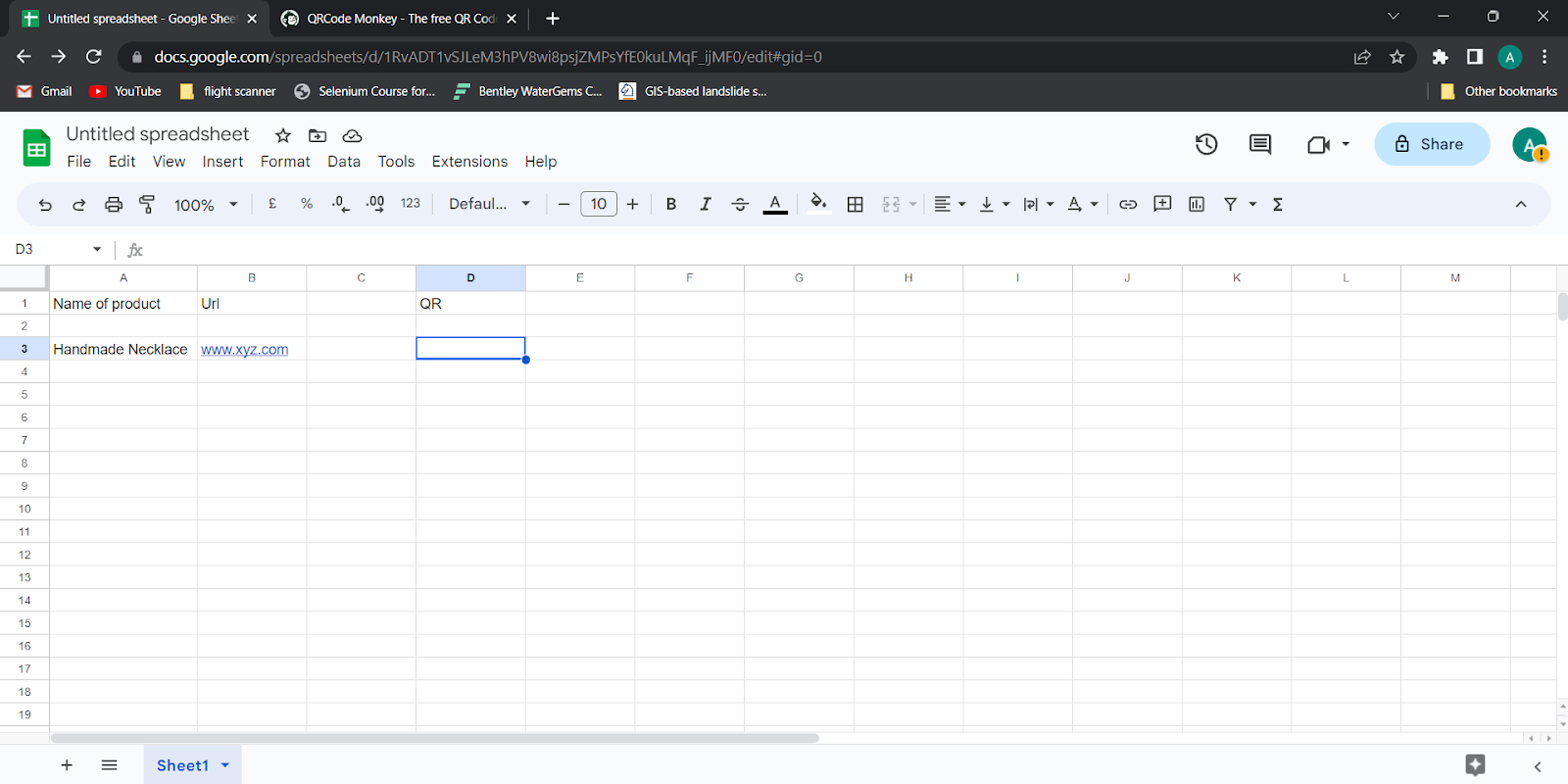Decrease font size with minus button
1568x784 pixels.
point(563,204)
